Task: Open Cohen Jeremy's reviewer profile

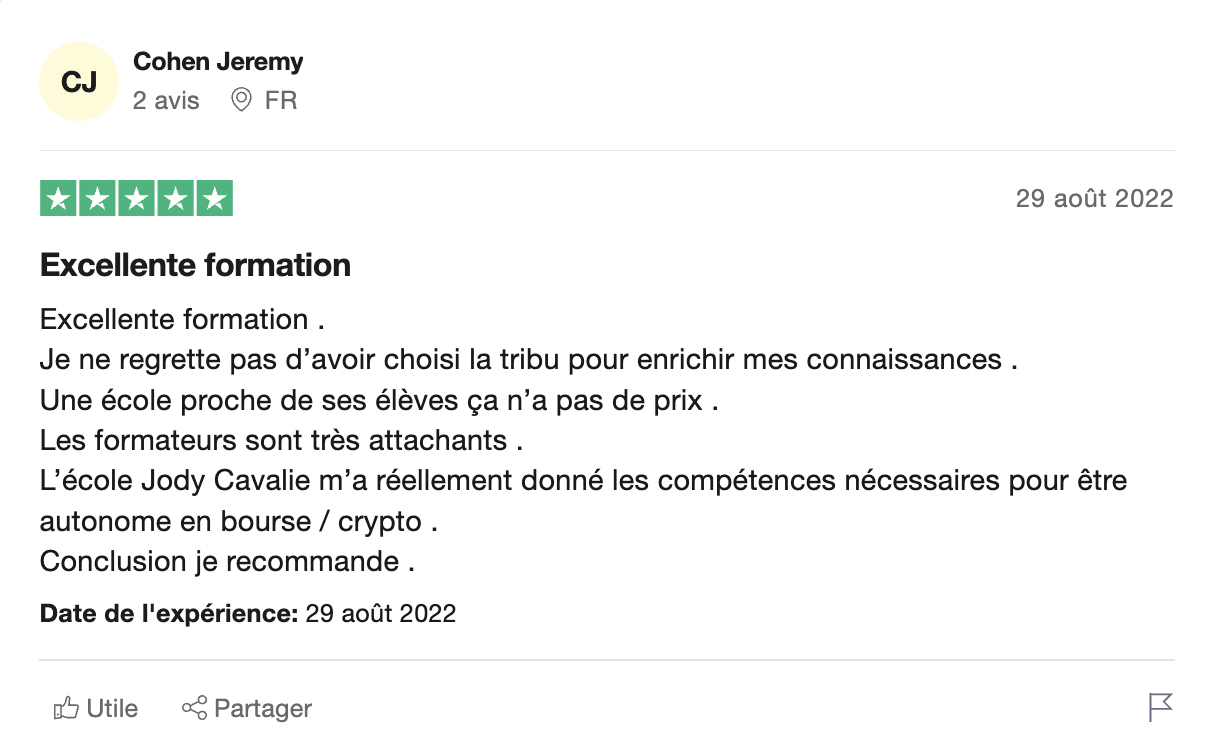Action: (218, 62)
